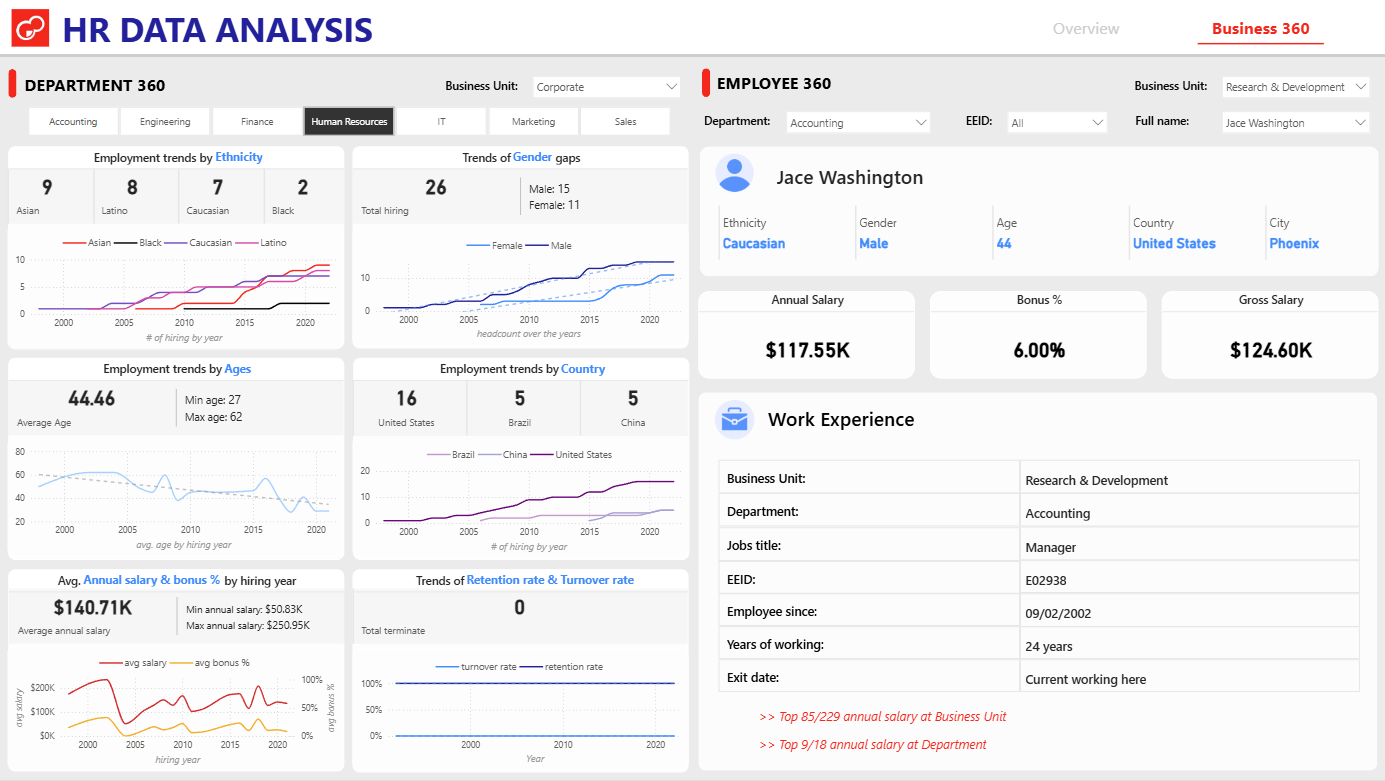
Task: Click the red marker beside DEPARTMENT 360
Action: [12, 84]
